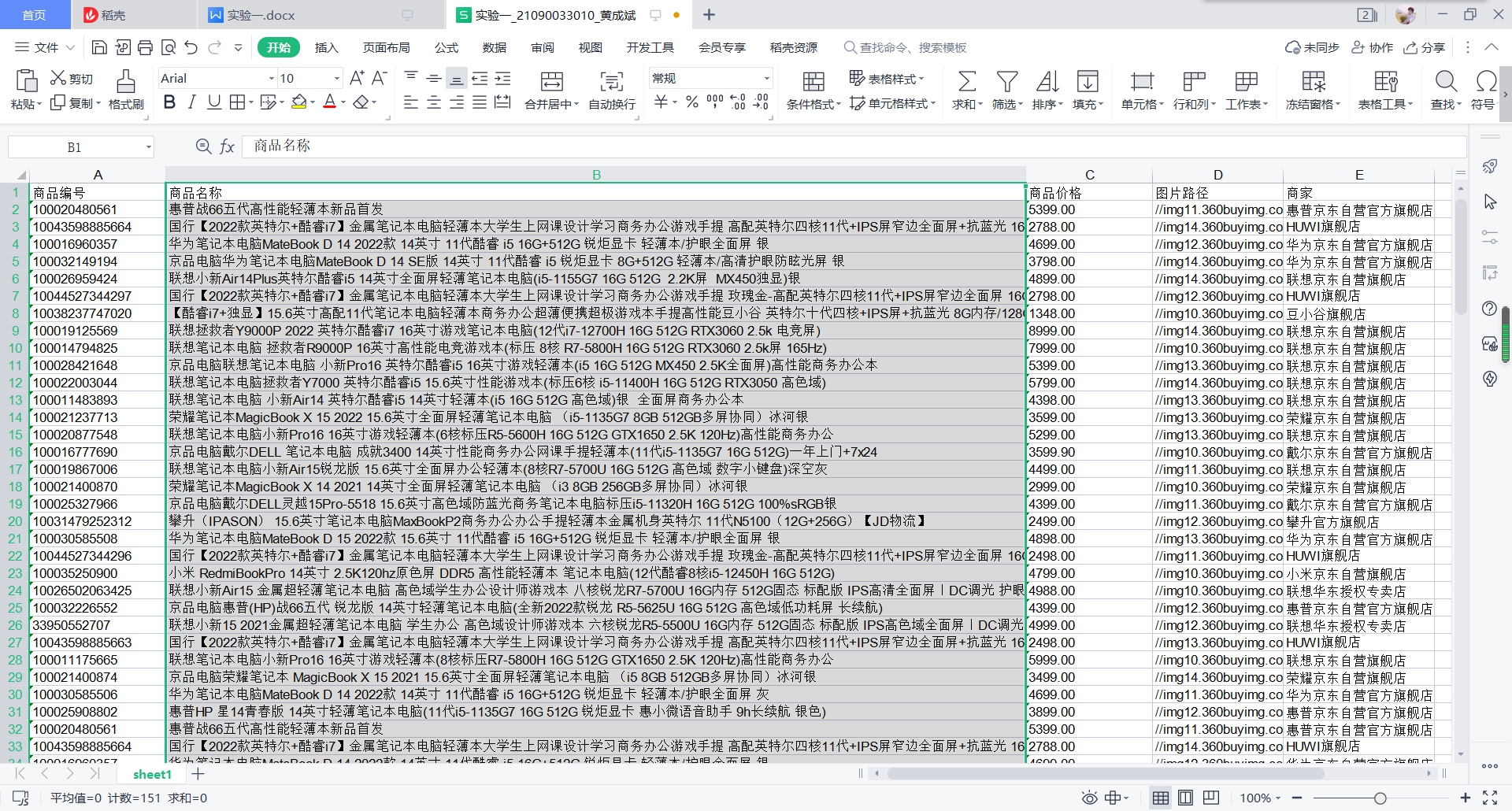Open the Arial font name dropdown
The image size is (1512, 811).
click(x=272, y=78)
